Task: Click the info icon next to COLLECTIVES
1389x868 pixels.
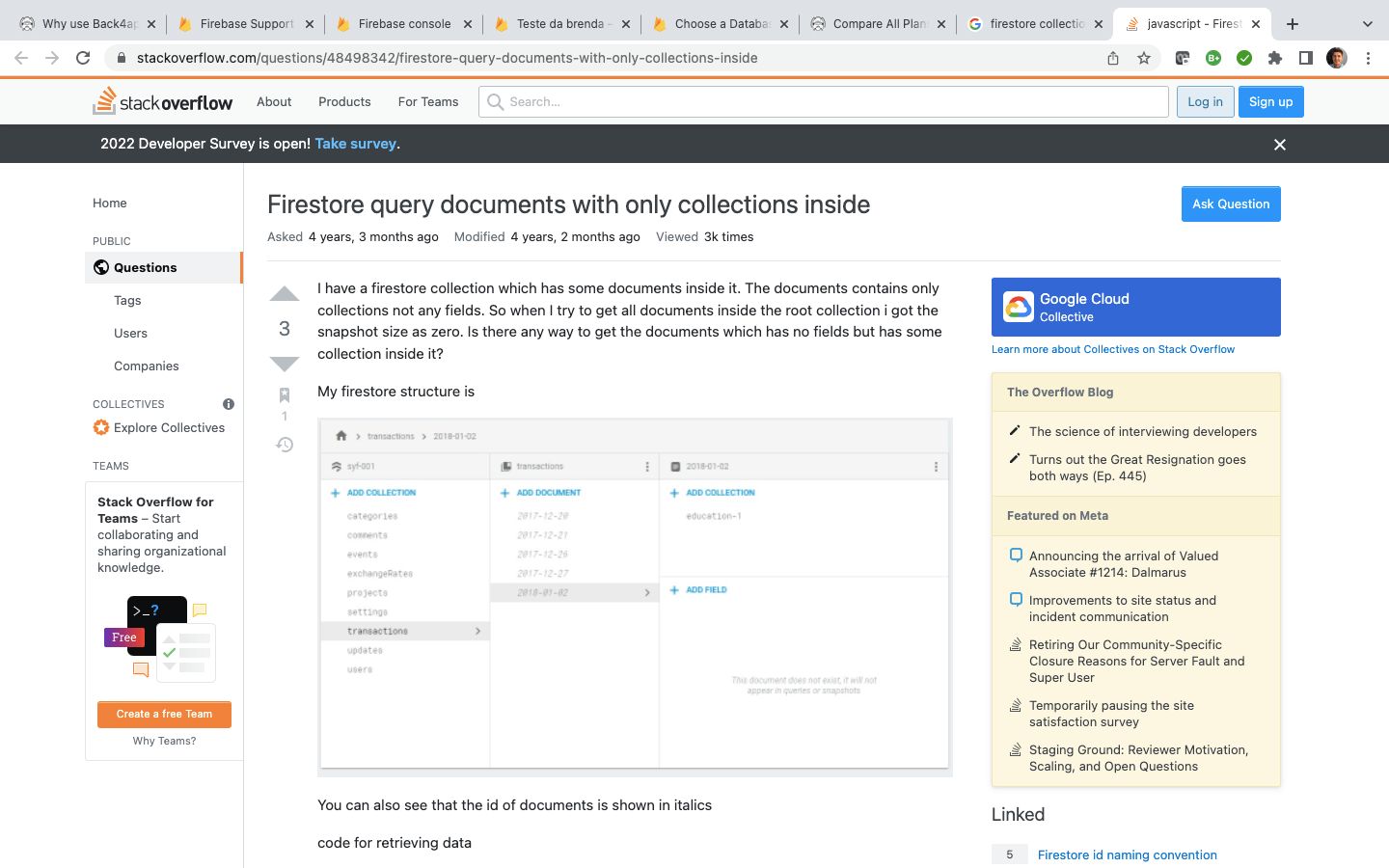Action: click(x=228, y=404)
